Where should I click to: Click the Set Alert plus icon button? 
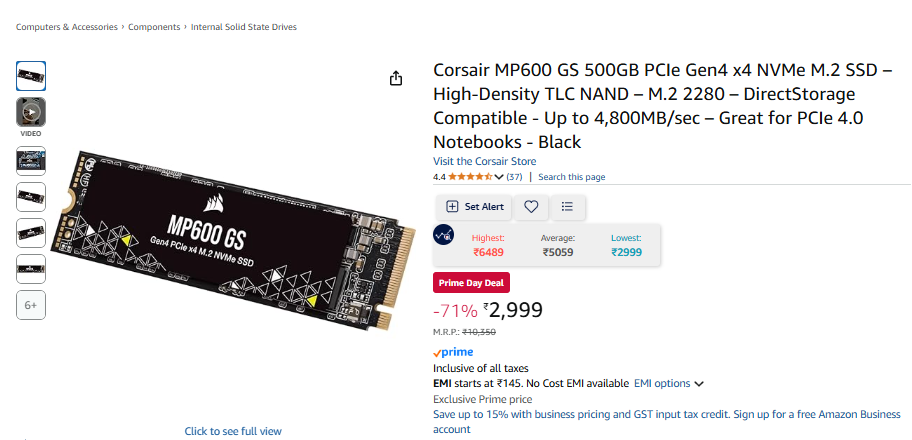[474, 207]
